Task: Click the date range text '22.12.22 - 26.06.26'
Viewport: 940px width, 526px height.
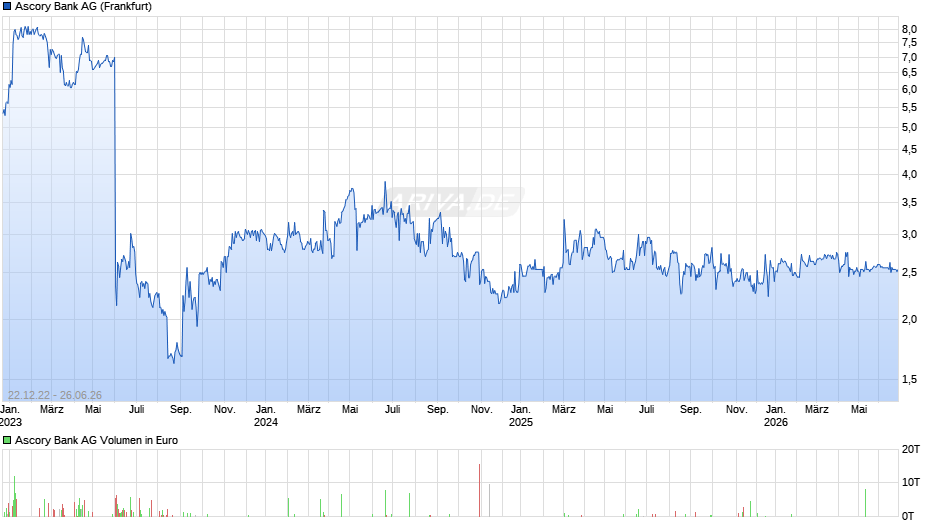Action: pos(55,395)
